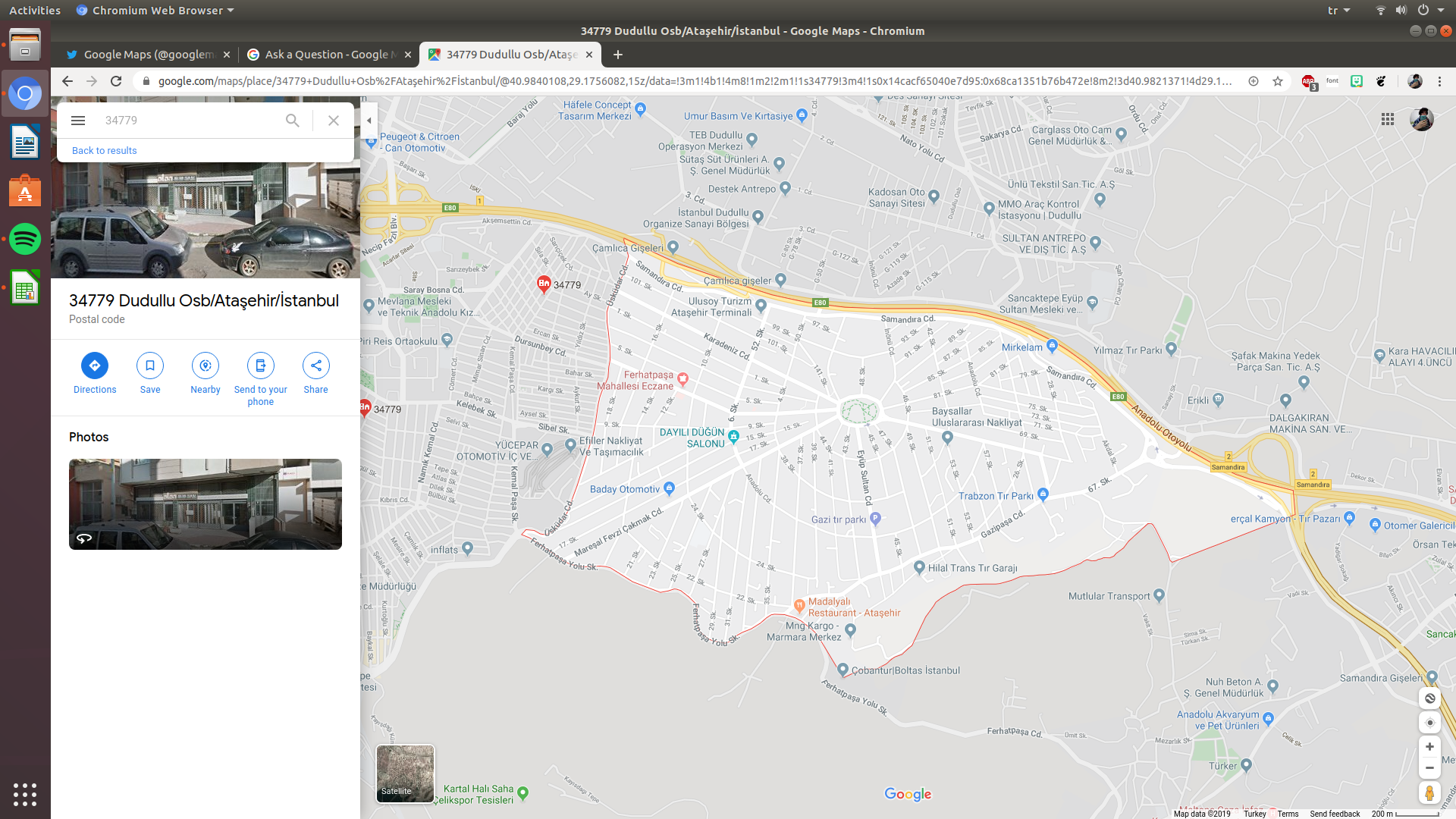Open the Google apps grid
Image resolution: width=1456 pixels, height=819 pixels.
(x=1388, y=119)
